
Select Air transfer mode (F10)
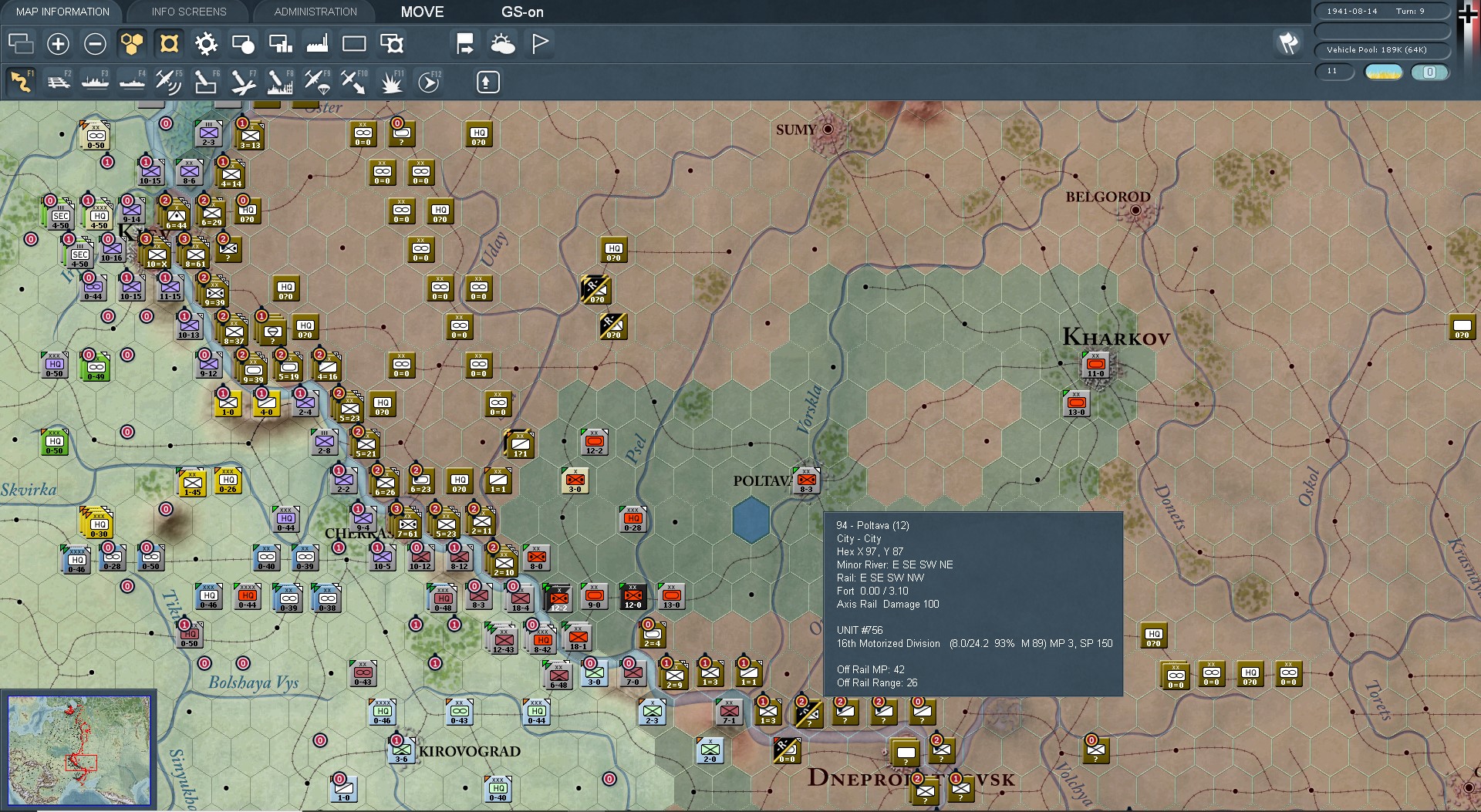coord(354,82)
